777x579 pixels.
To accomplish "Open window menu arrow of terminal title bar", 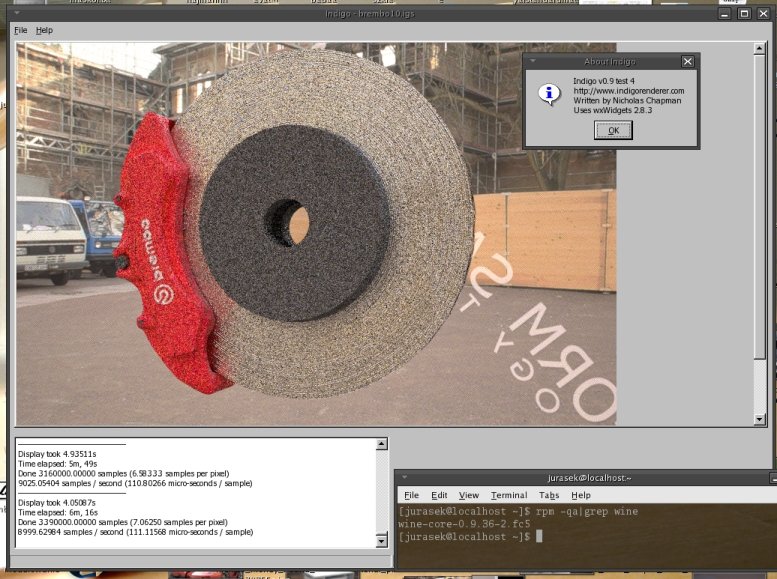I will [403, 478].
